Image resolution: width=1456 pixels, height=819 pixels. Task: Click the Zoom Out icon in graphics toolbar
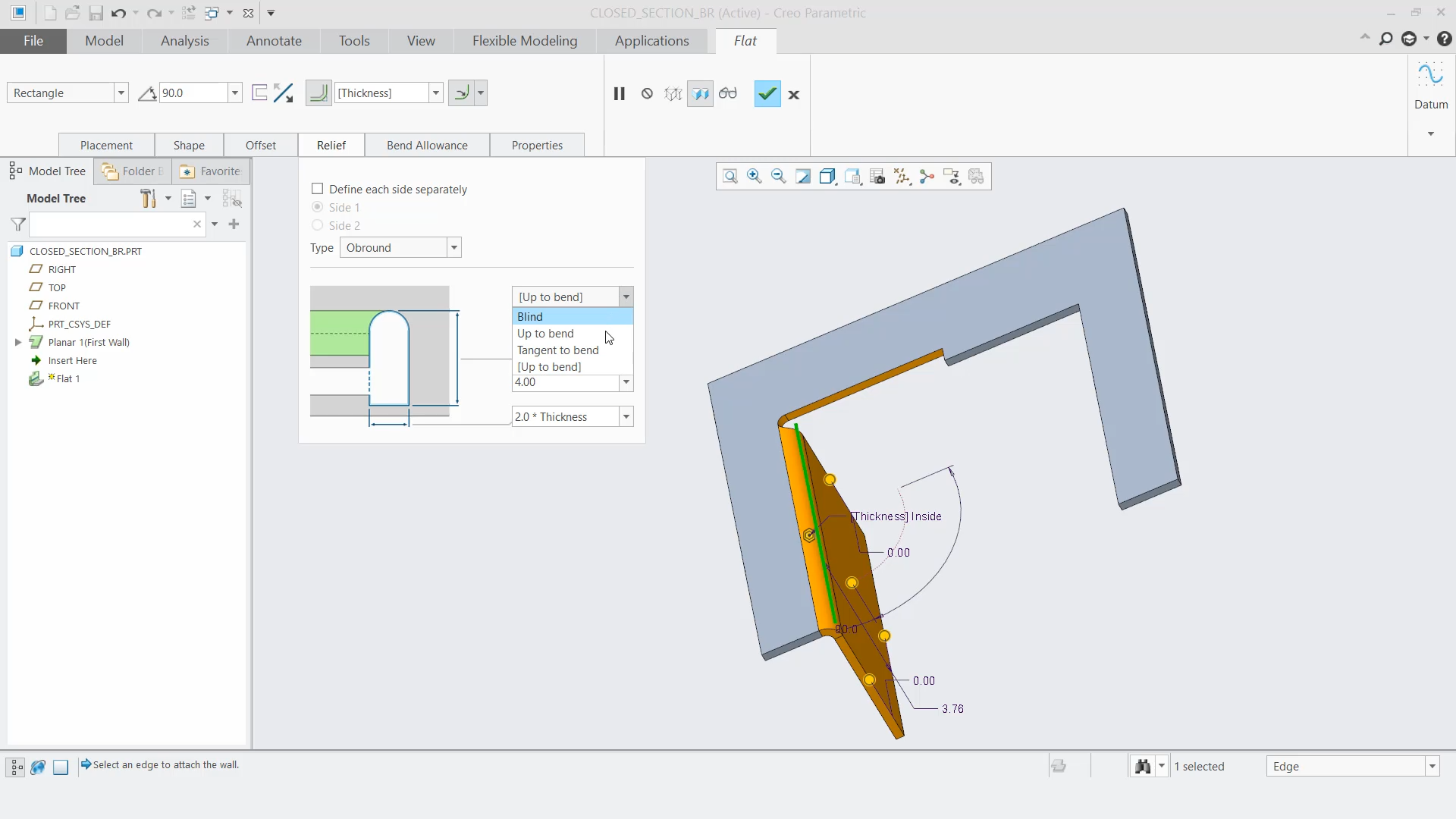pyautogui.click(x=779, y=177)
